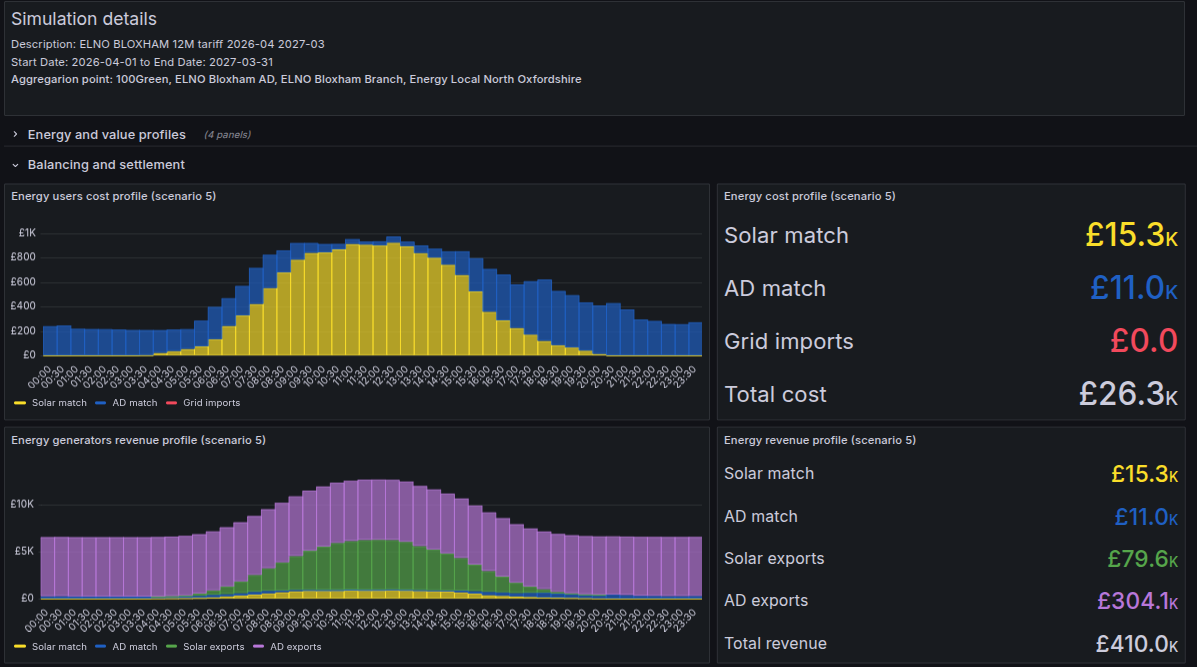The image size is (1197, 667).
Task: Open the Energy users cost profile panel title menu
Action: [x=113, y=196]
